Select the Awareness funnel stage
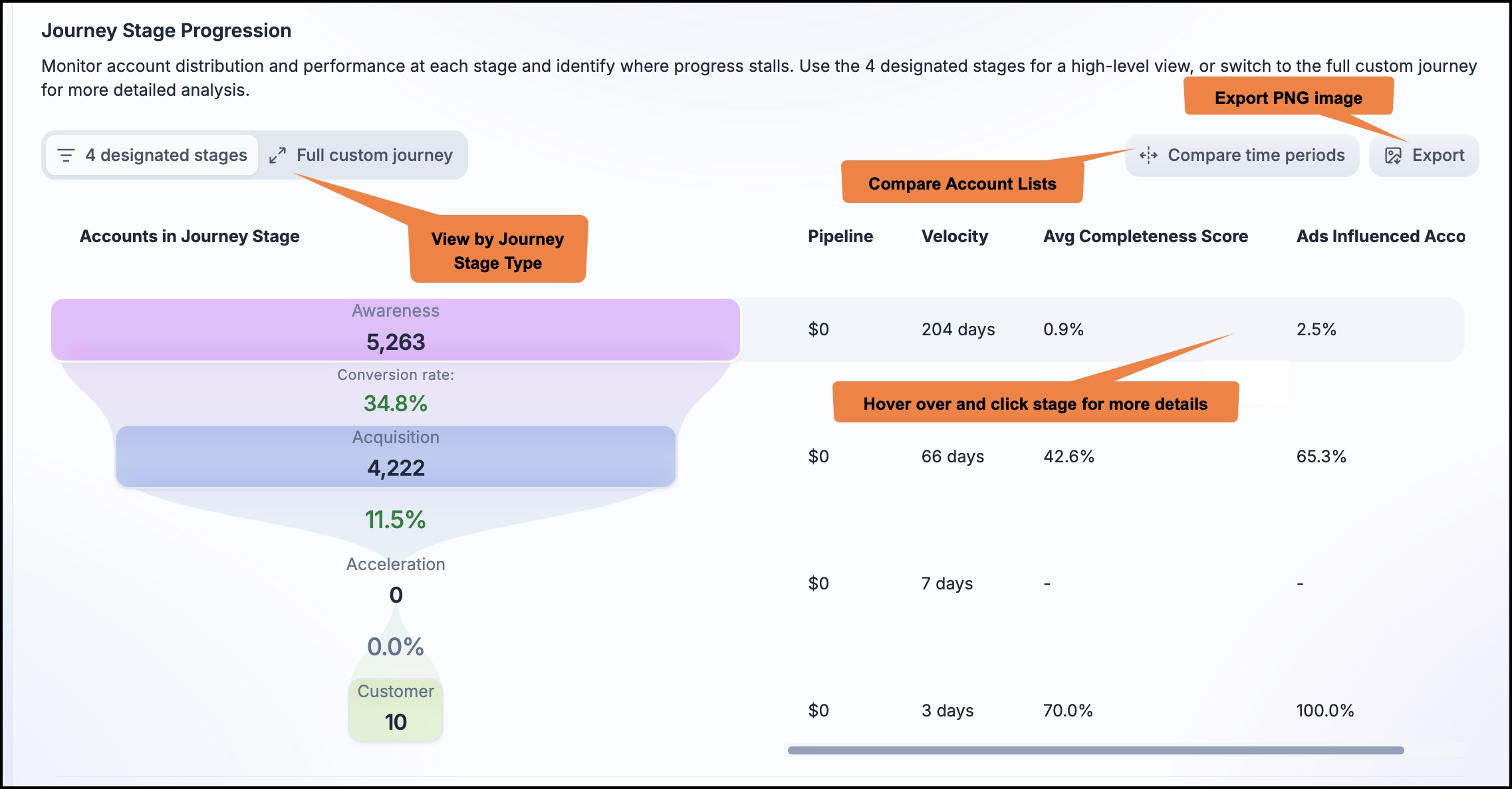 pyautogui.click(x=396, y=330)
